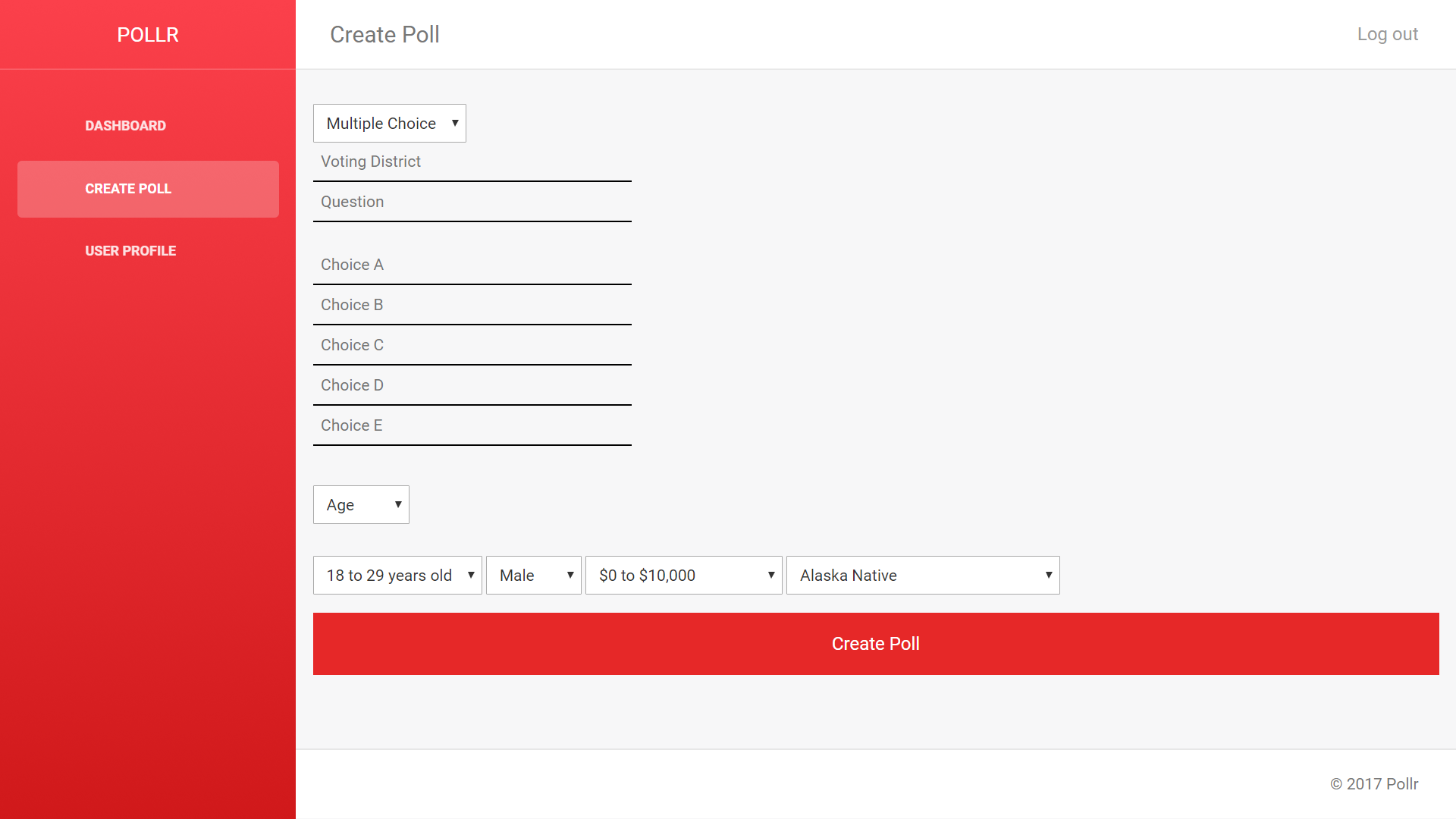This screenshot has width=1456, height=819.
Task: Click the POLLR logo title
Action: coord(148,35)
